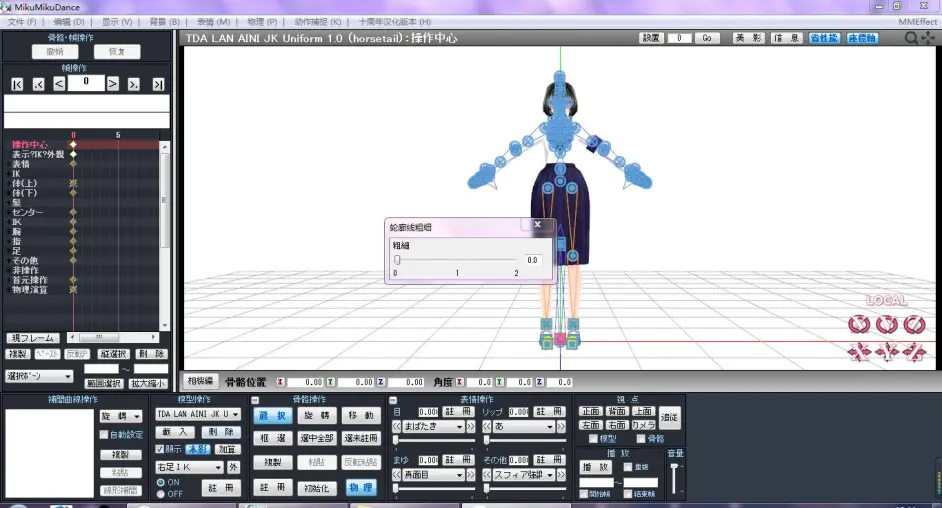Image resolution: width=942 pixels, height=508 pixels.
Task: Jump to previous keyframe button
Action: point(38,84)
